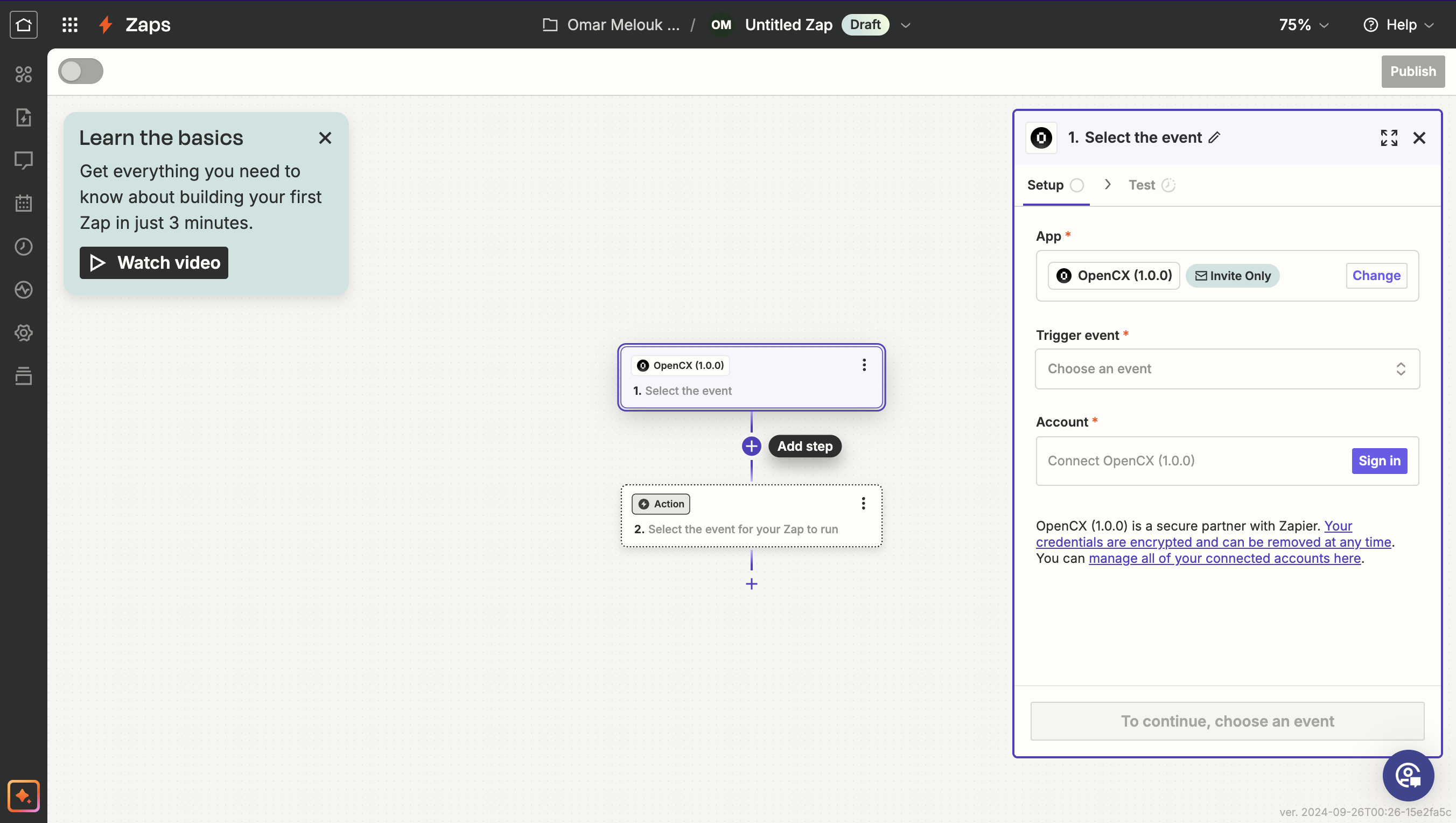Open the apps grid launcher icon
This screenshot has width=1456, height=823.
coord(69,24)
